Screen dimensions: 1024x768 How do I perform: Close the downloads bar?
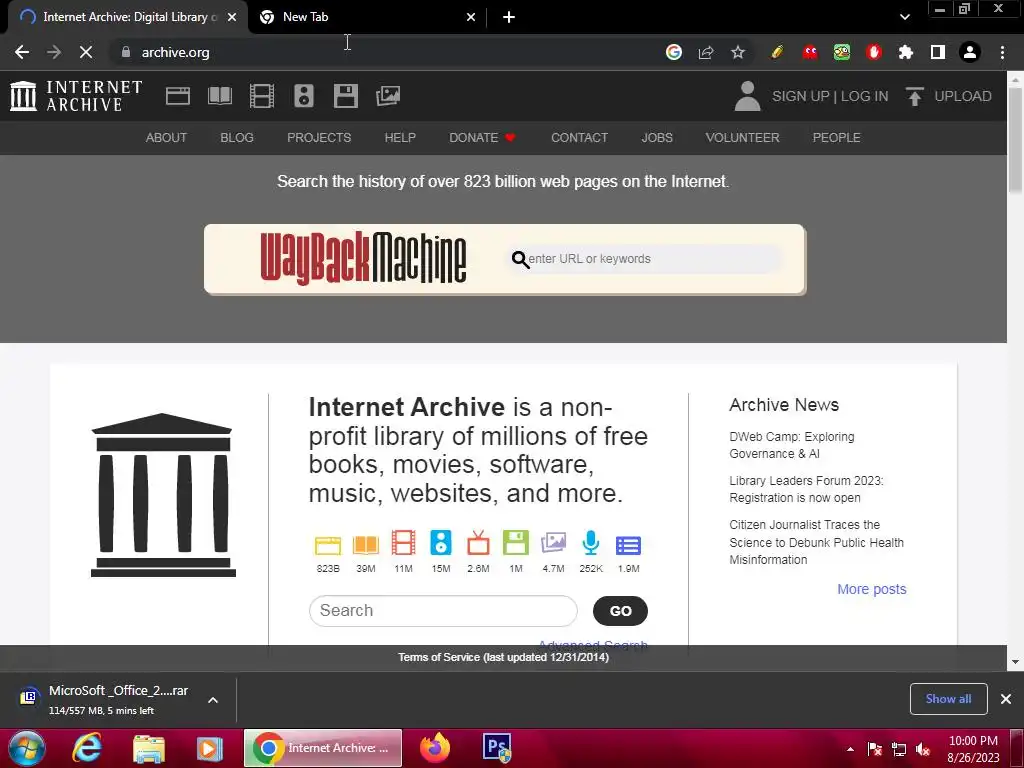tap(1006, 699)
